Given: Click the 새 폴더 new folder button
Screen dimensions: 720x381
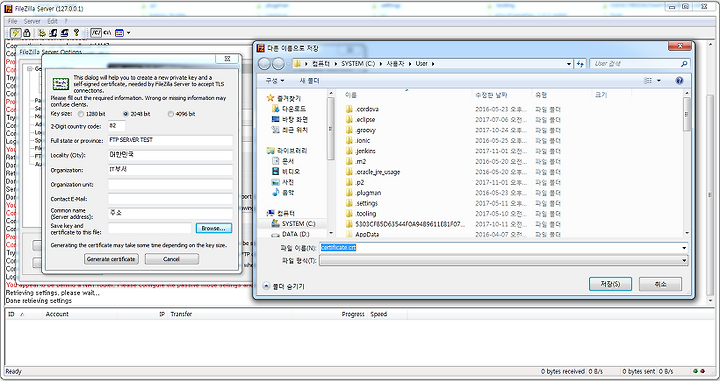Looking at the screenshot, I should pos(309,81).
